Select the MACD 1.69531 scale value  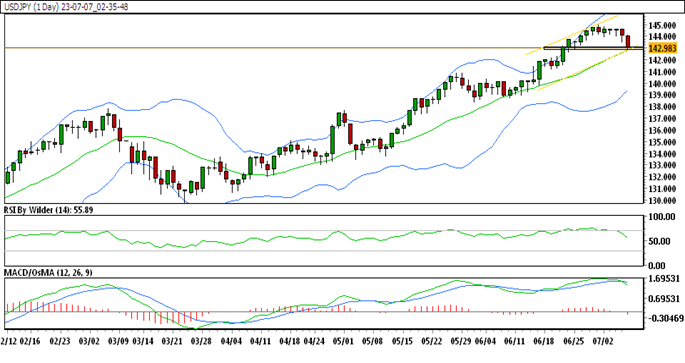pyautogui.click(x=664, y=279)
